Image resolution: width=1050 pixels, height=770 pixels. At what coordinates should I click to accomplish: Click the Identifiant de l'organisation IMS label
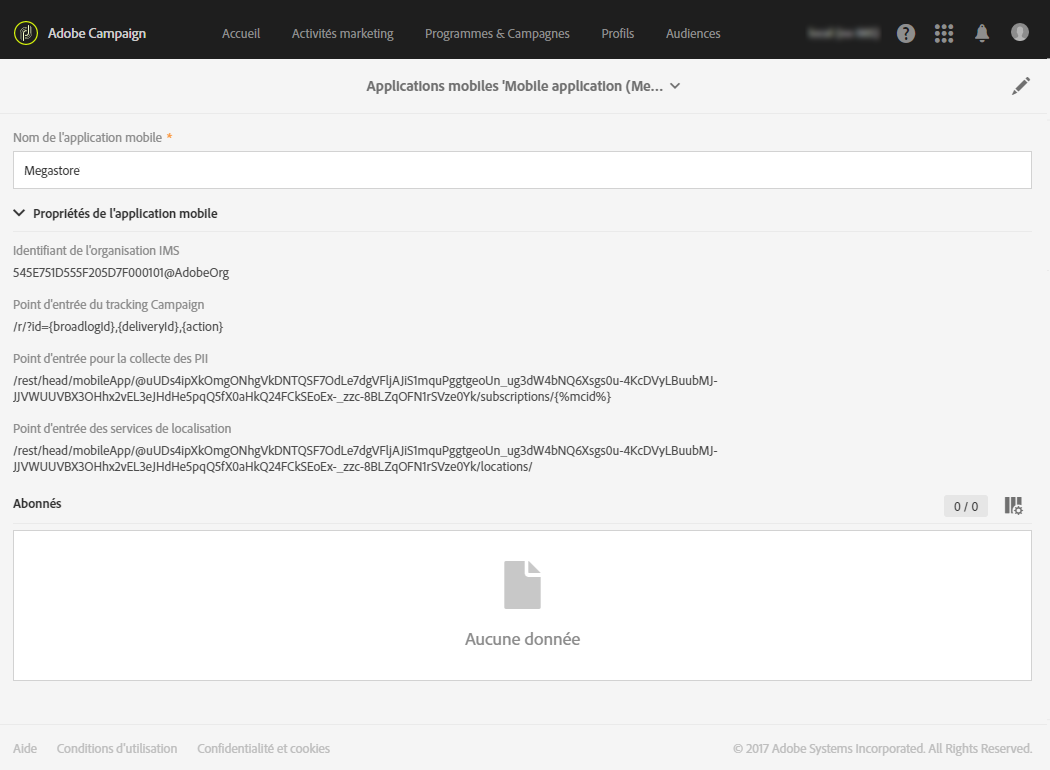point(96,250)
